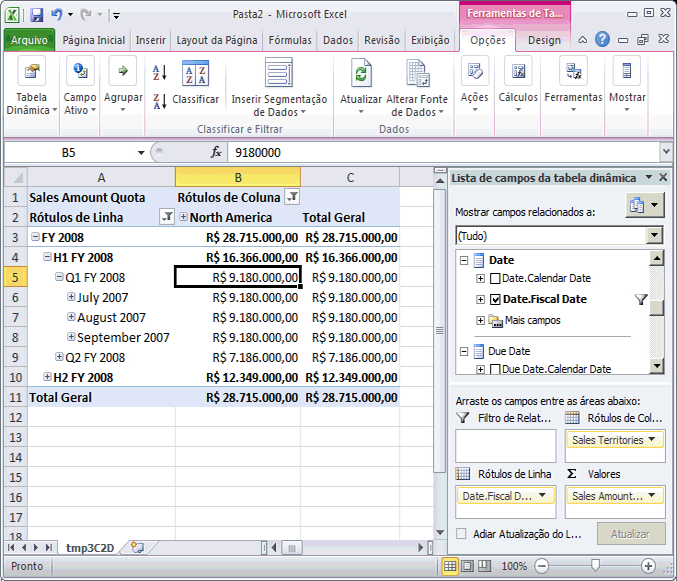Click Alterar Fonte de Dados icon
Screen dimensions: 677x581
(417, 74)
